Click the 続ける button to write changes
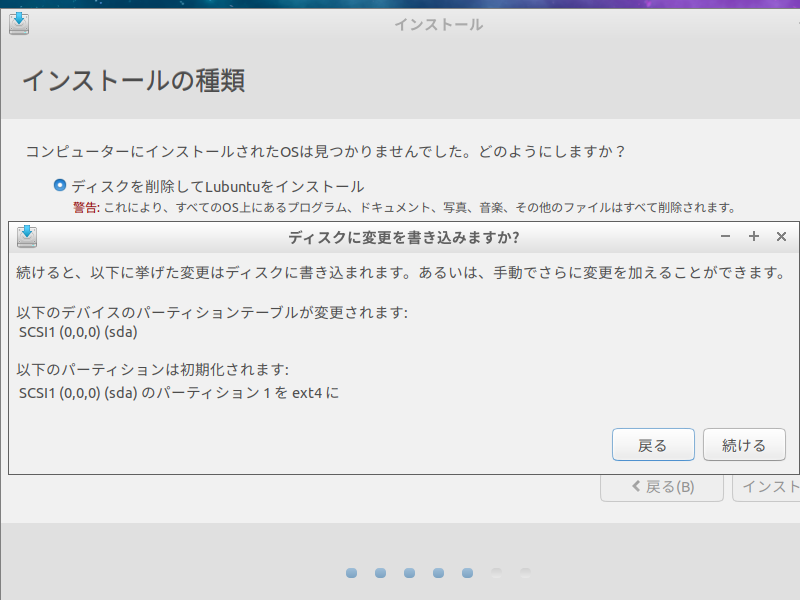 pos(744,445)
